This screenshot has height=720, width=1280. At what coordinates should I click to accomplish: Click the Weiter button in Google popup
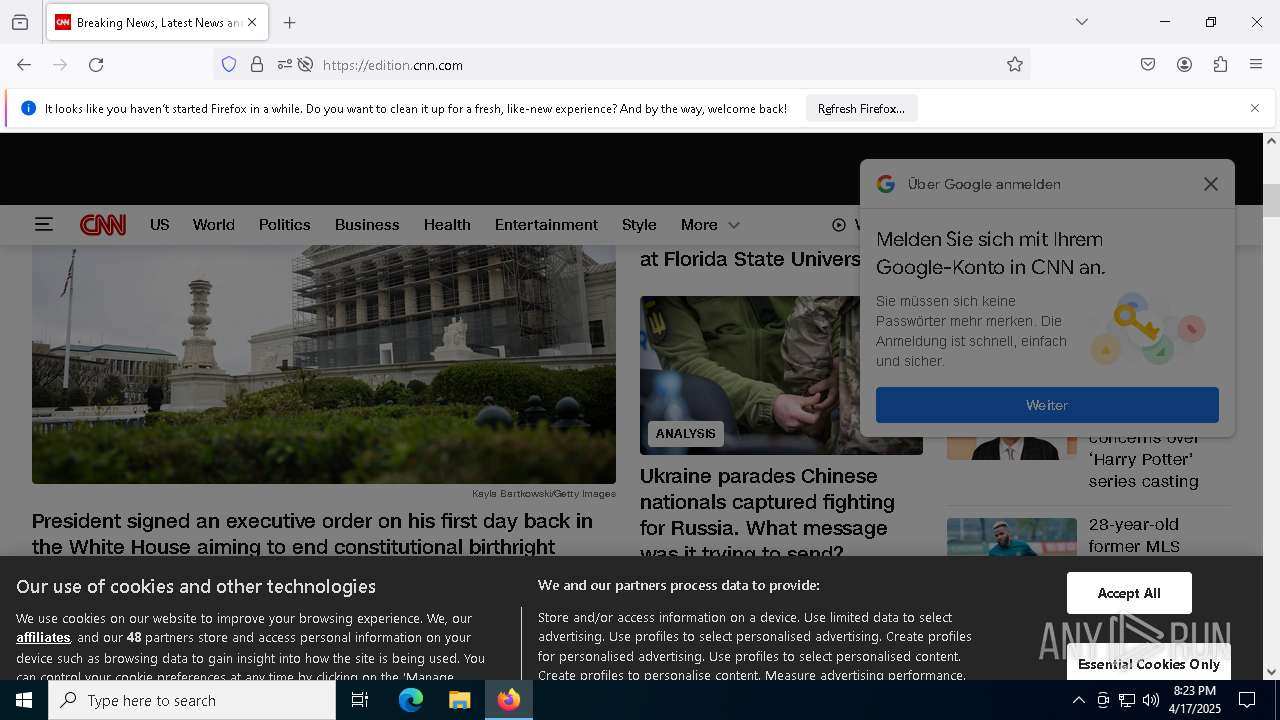click(x=1047, y=405)
